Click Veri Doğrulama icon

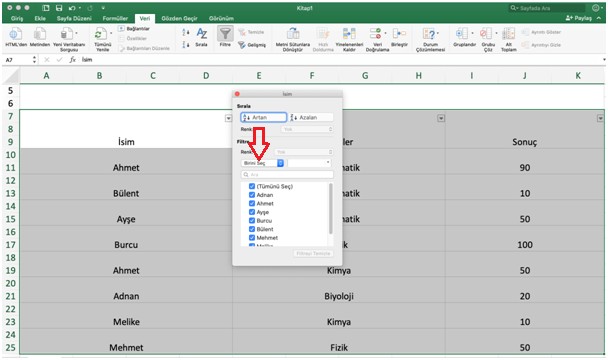point(375,35)
